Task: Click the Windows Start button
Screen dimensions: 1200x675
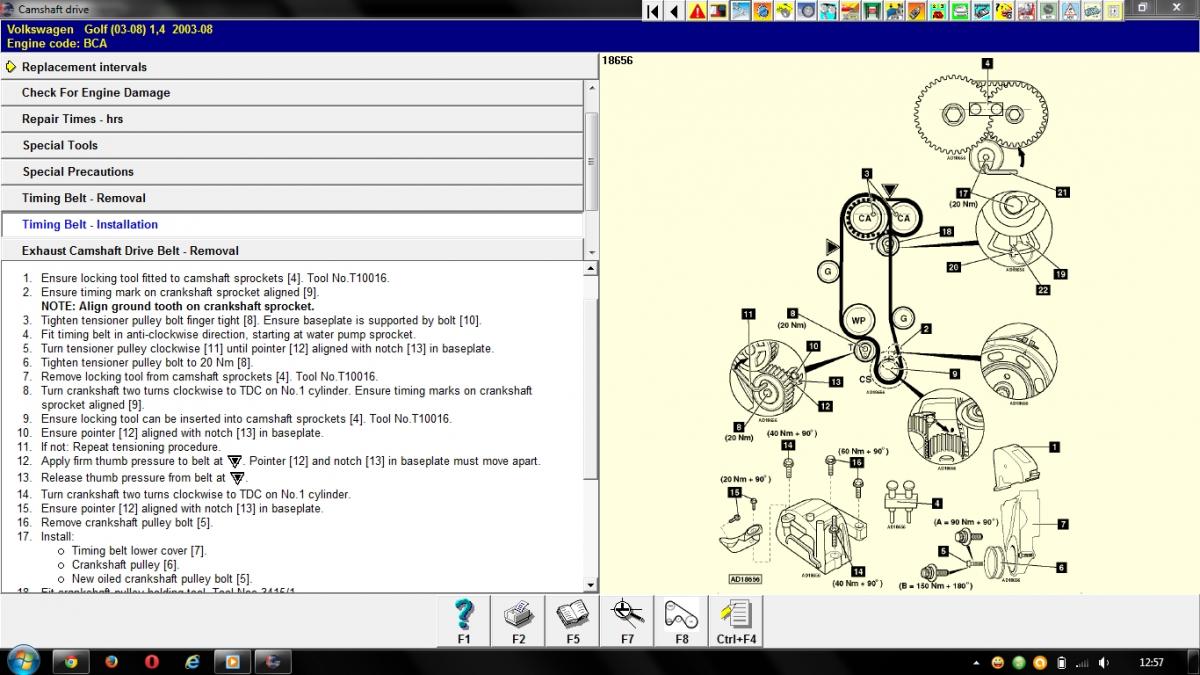Action: coord(22,661)
